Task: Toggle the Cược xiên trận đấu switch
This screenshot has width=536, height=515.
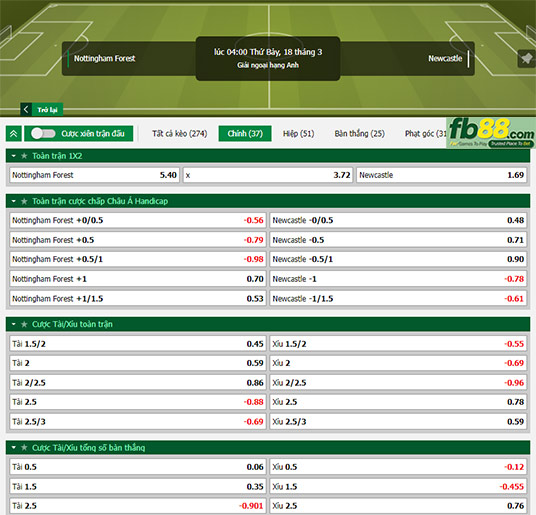Action: click(43, 134)
